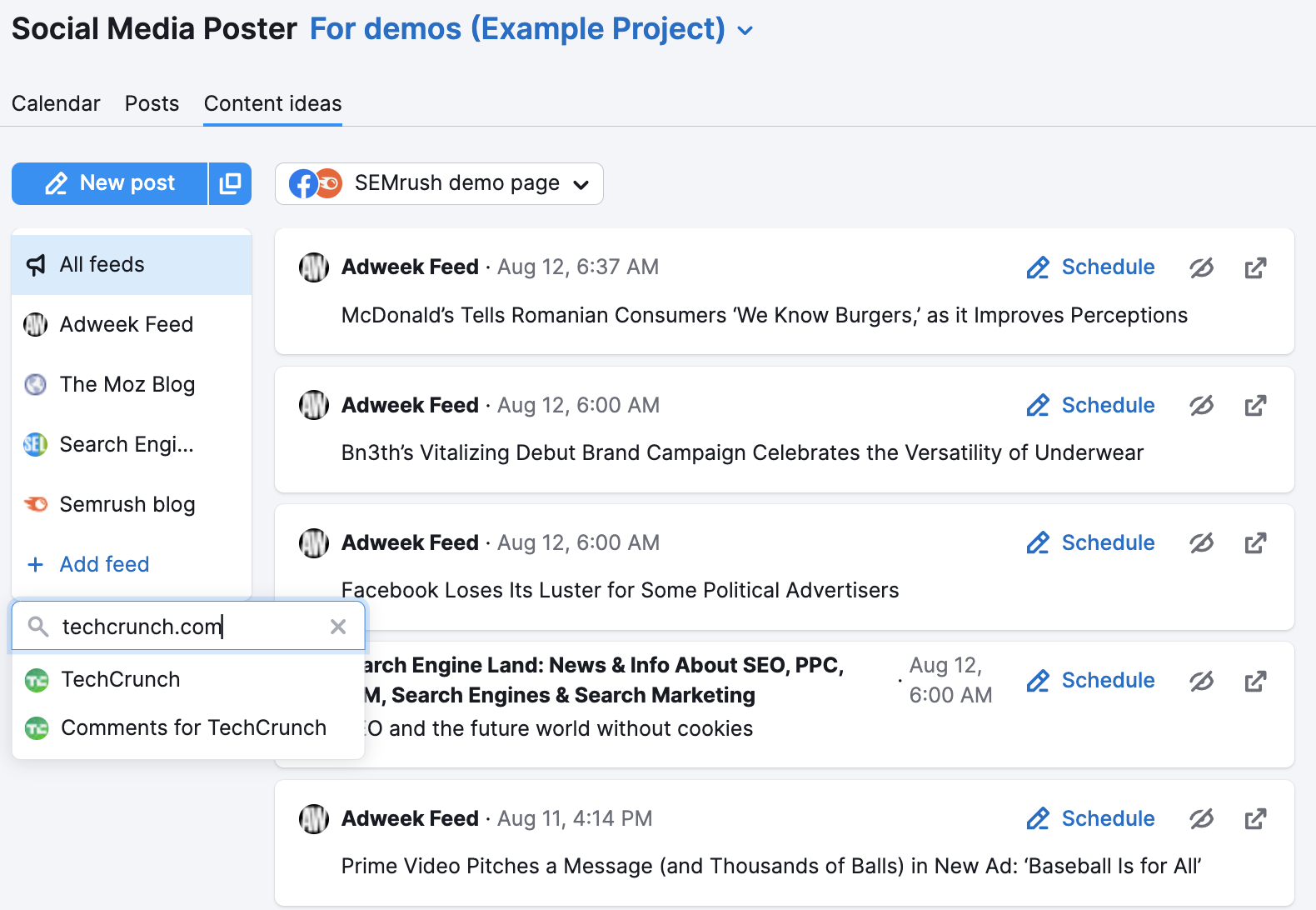This screenshot has width=1316, height=910.
Task: Select the Semrush blog feed
Action: [x=132, y=505]
